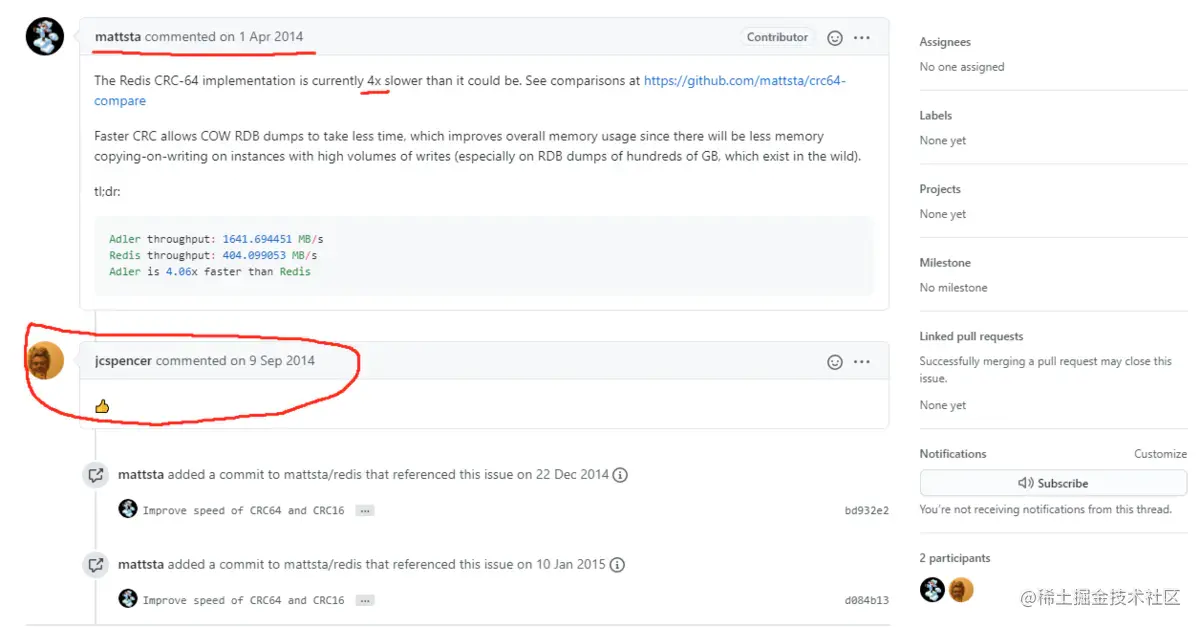Image resolution: width=1200 pixels, height=627 pixels.
Task: Click the 'Adler throughput' code line
Action: point(216,240)
